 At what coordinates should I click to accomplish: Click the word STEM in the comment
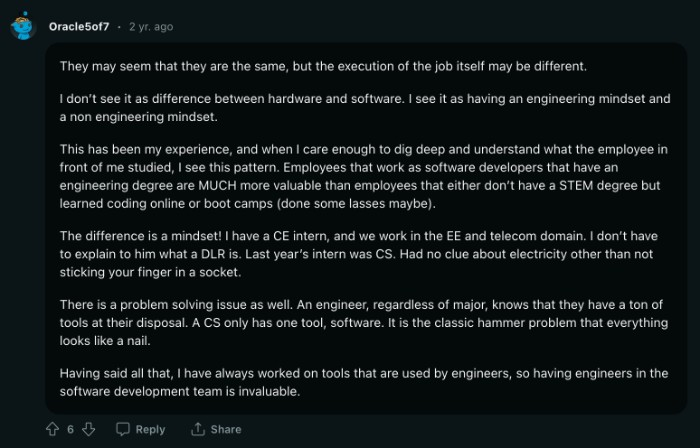[x=576, y=185]
